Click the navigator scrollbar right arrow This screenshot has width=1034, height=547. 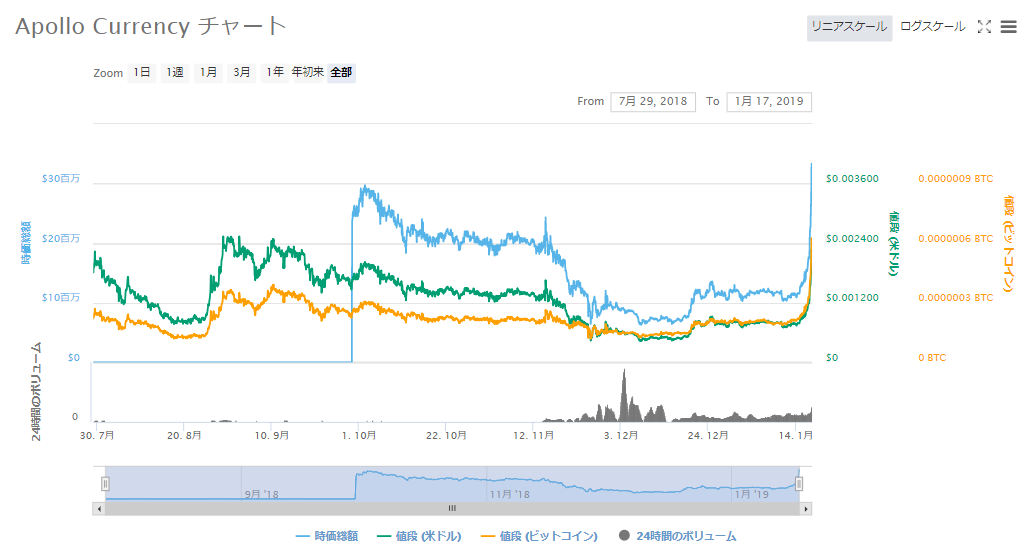806,508
